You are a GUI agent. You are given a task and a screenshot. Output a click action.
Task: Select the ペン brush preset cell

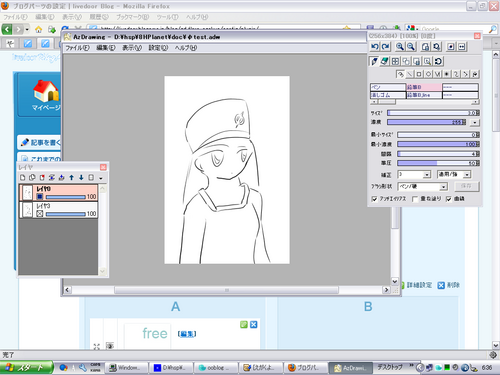387,87
